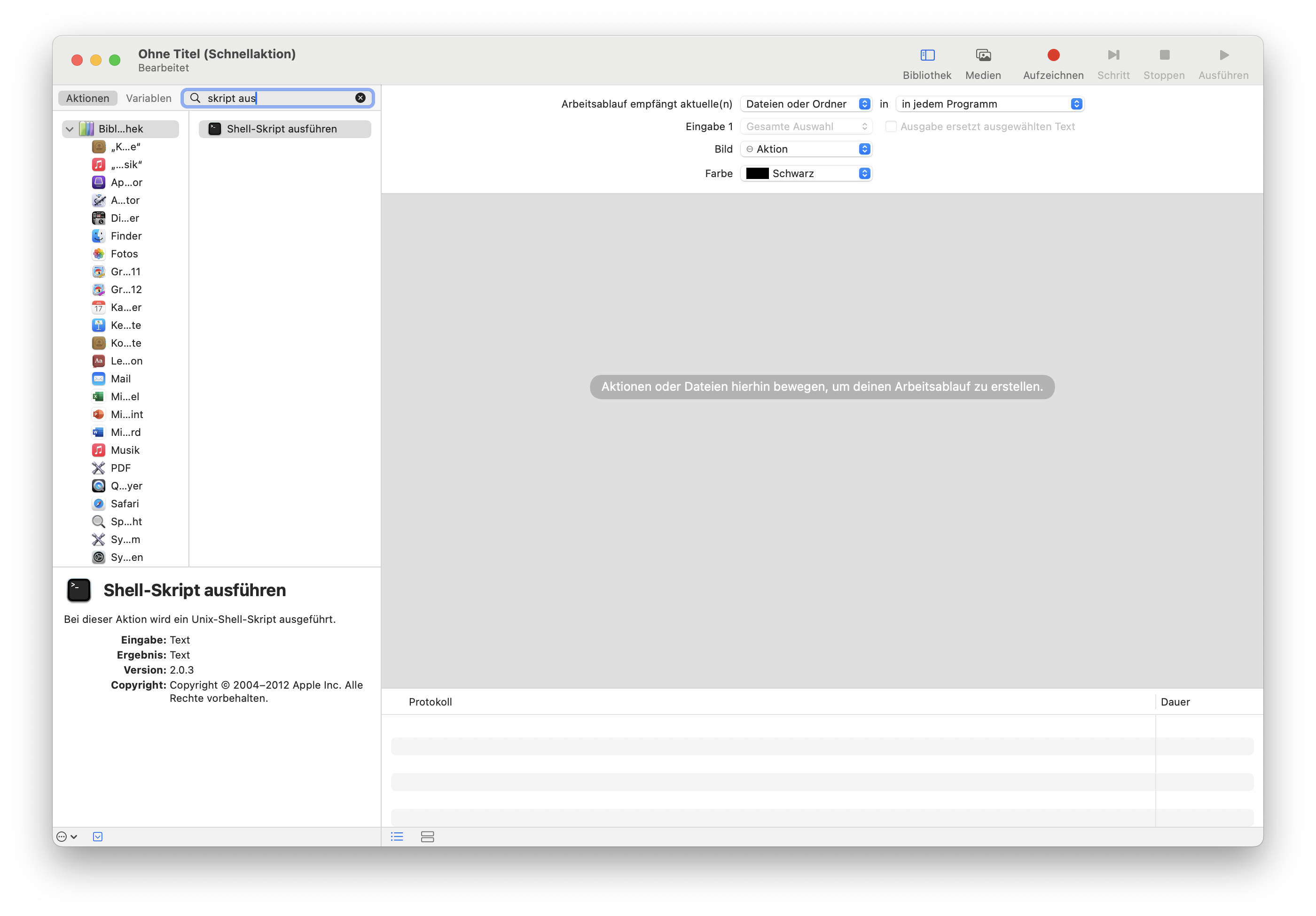This screenshot has height=916, width=1316.
Task: Open the Medien browser icon
Action: (x=983, y=55)
